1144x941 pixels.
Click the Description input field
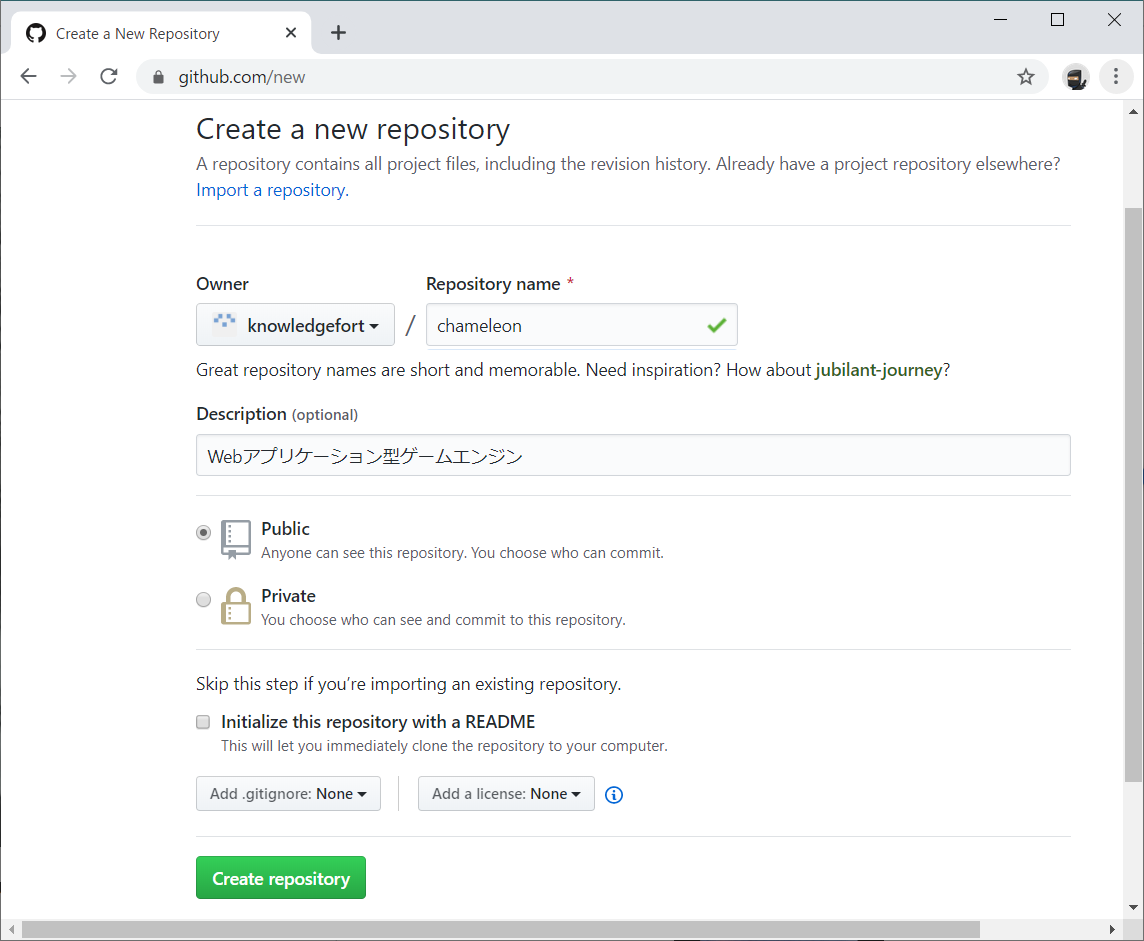[x=633, y=455]
